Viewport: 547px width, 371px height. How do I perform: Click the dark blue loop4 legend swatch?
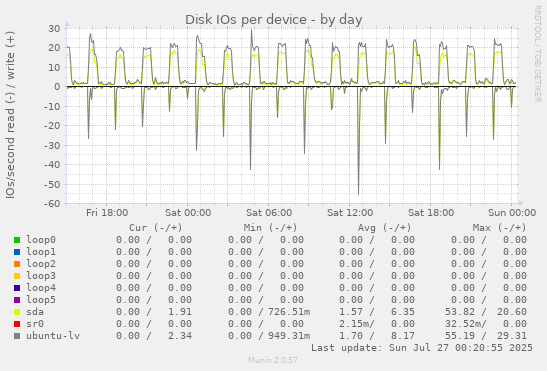17,288
